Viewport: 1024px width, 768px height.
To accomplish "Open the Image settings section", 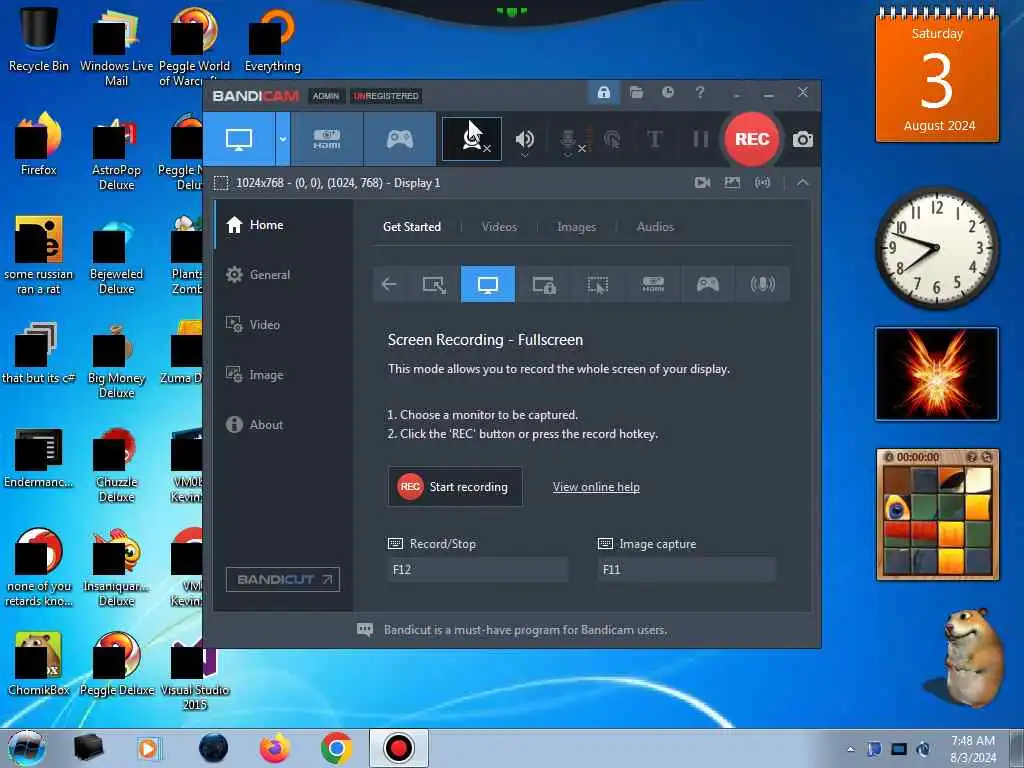I will 283,375.
